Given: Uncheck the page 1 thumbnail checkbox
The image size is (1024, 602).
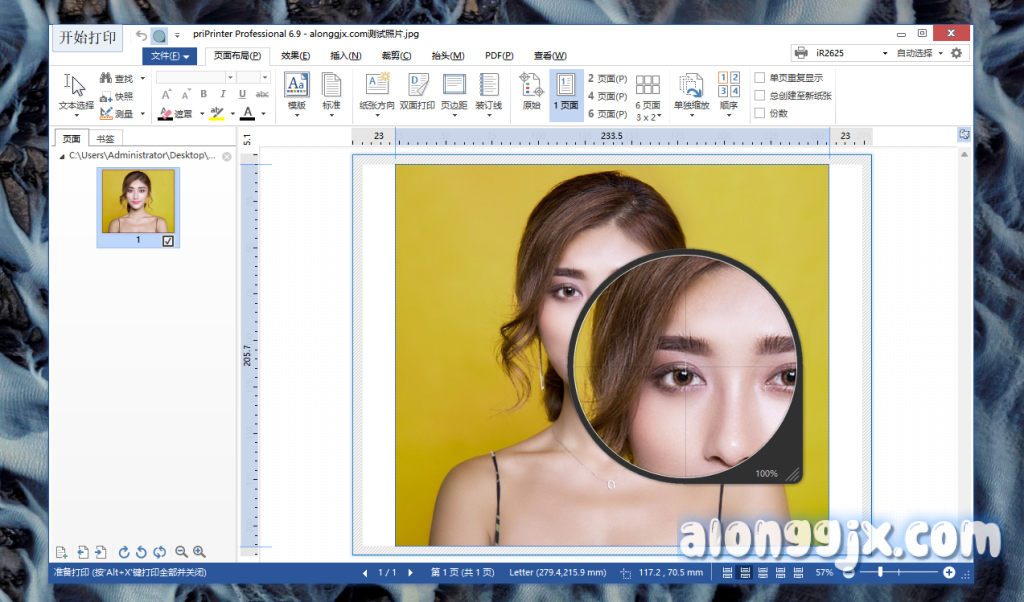Looking at the screenshot, I should (167, 241).
